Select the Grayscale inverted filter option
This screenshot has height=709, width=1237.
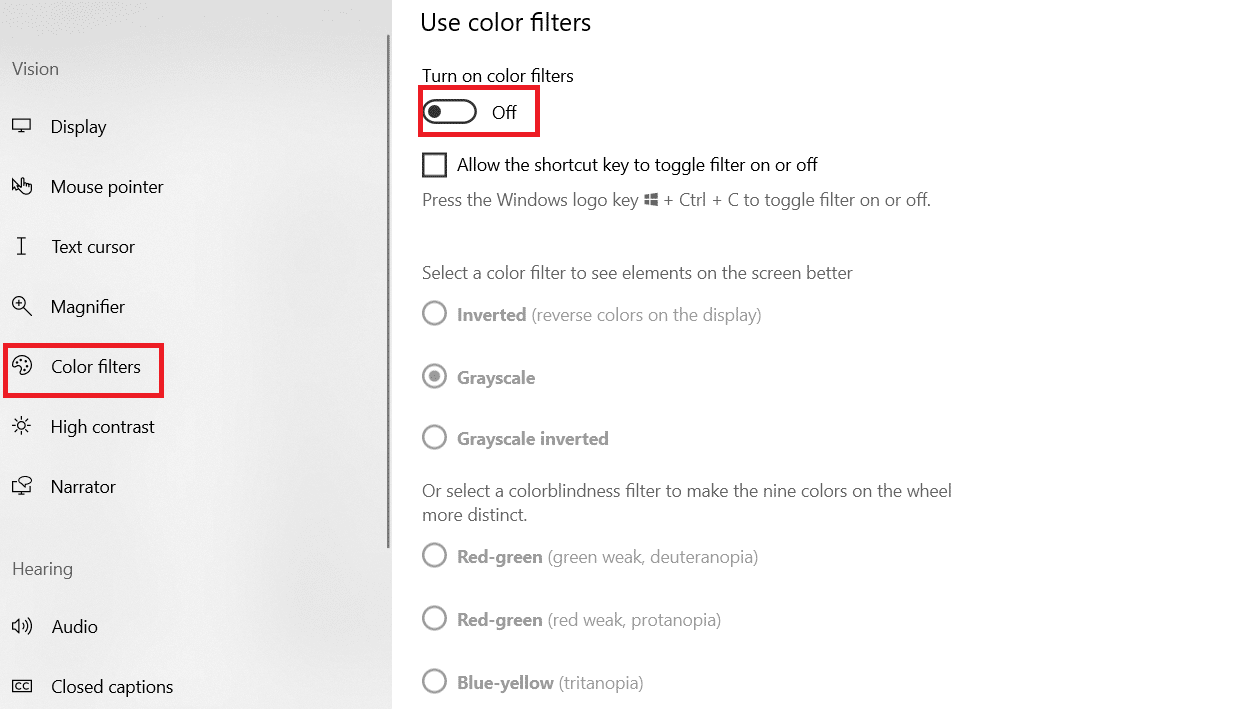(x=434, y=438)
